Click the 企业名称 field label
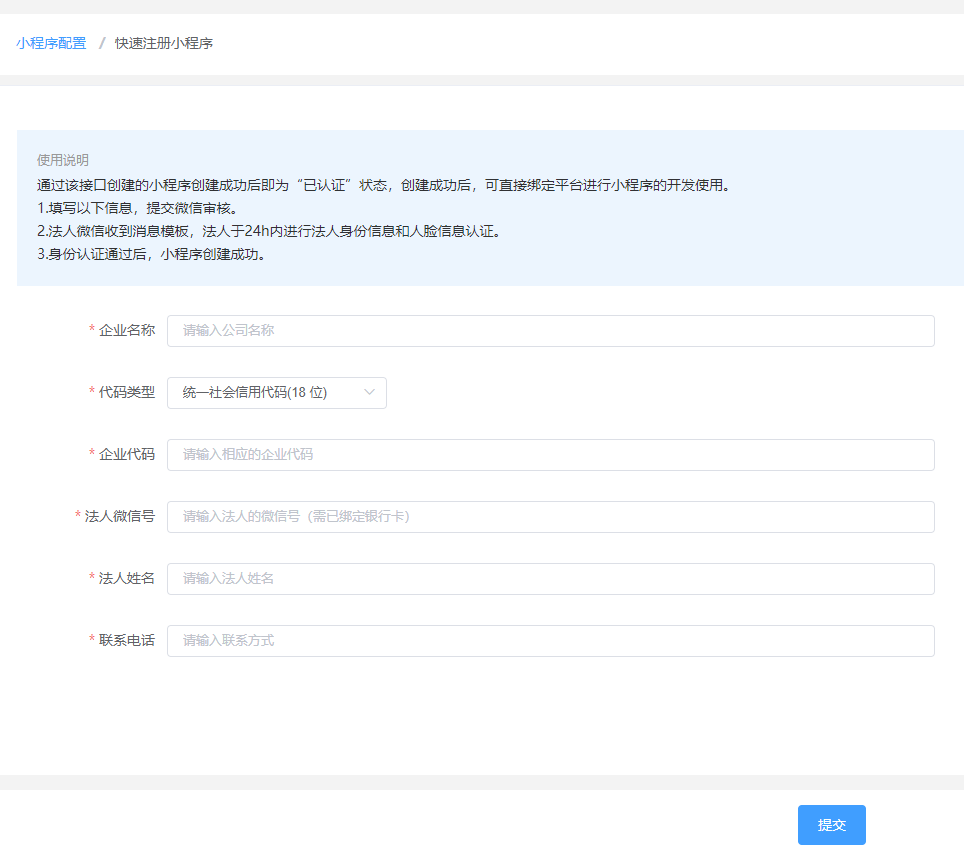This screenshot has height=846, width=964. (126, 331)
